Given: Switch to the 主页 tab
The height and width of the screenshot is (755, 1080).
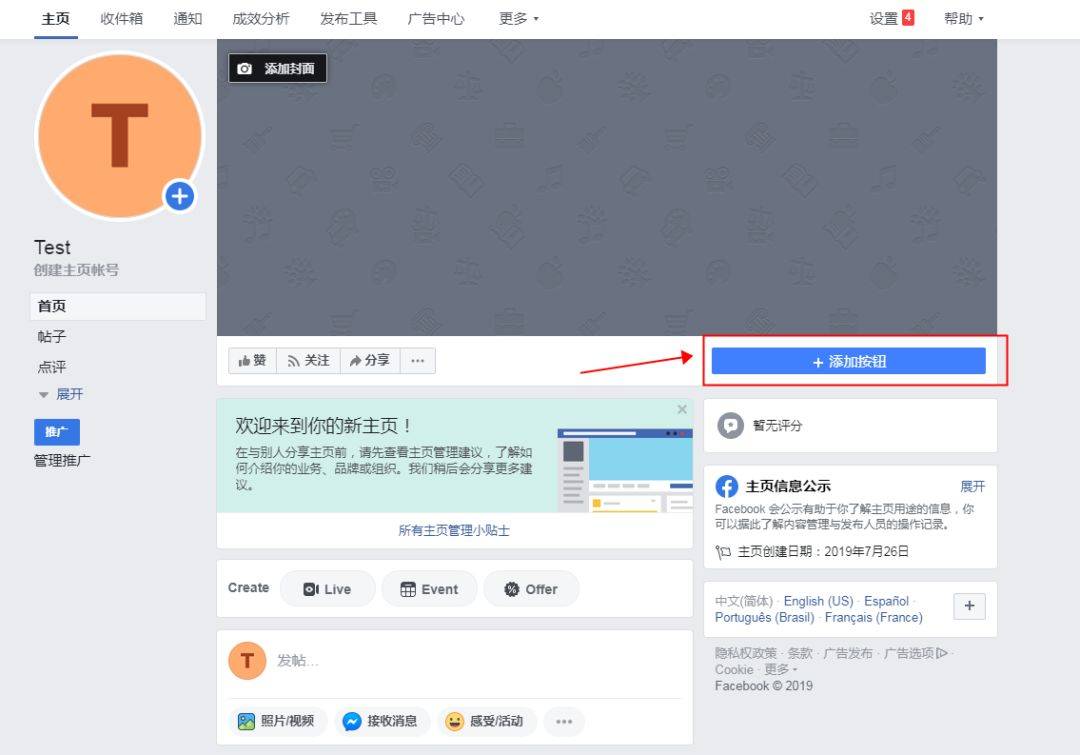Looking at the screenshot, I should pos(56,19).
